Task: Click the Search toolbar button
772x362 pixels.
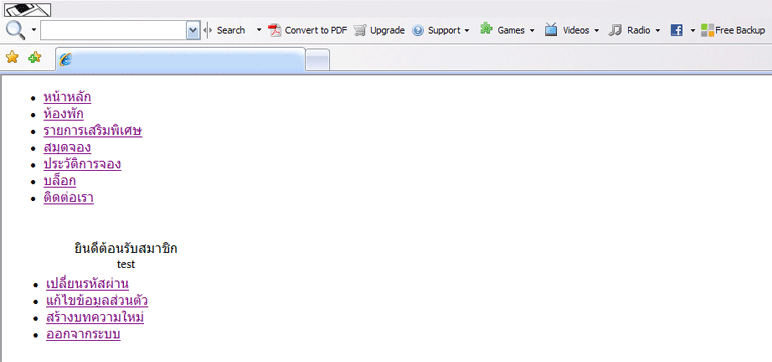Action: pos(231,31)
